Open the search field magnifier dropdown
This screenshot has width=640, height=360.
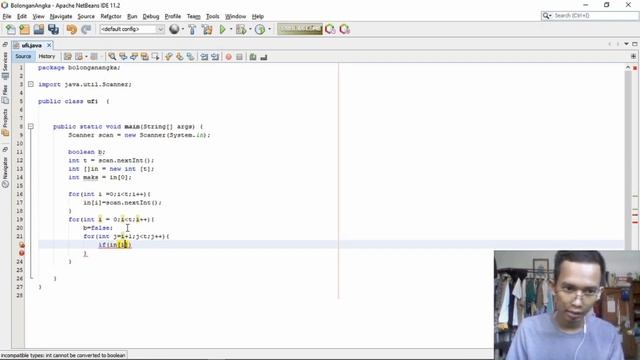[547, 16]
